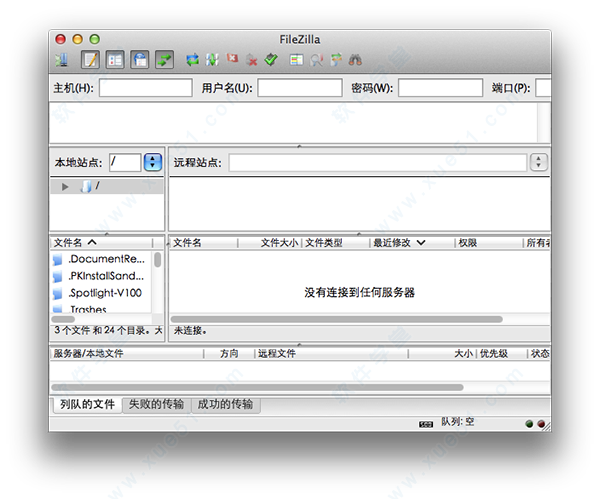Viewport: 600px width, 499px height.
Task: Click the binoculars file search icon
Action: click(355, 60)
